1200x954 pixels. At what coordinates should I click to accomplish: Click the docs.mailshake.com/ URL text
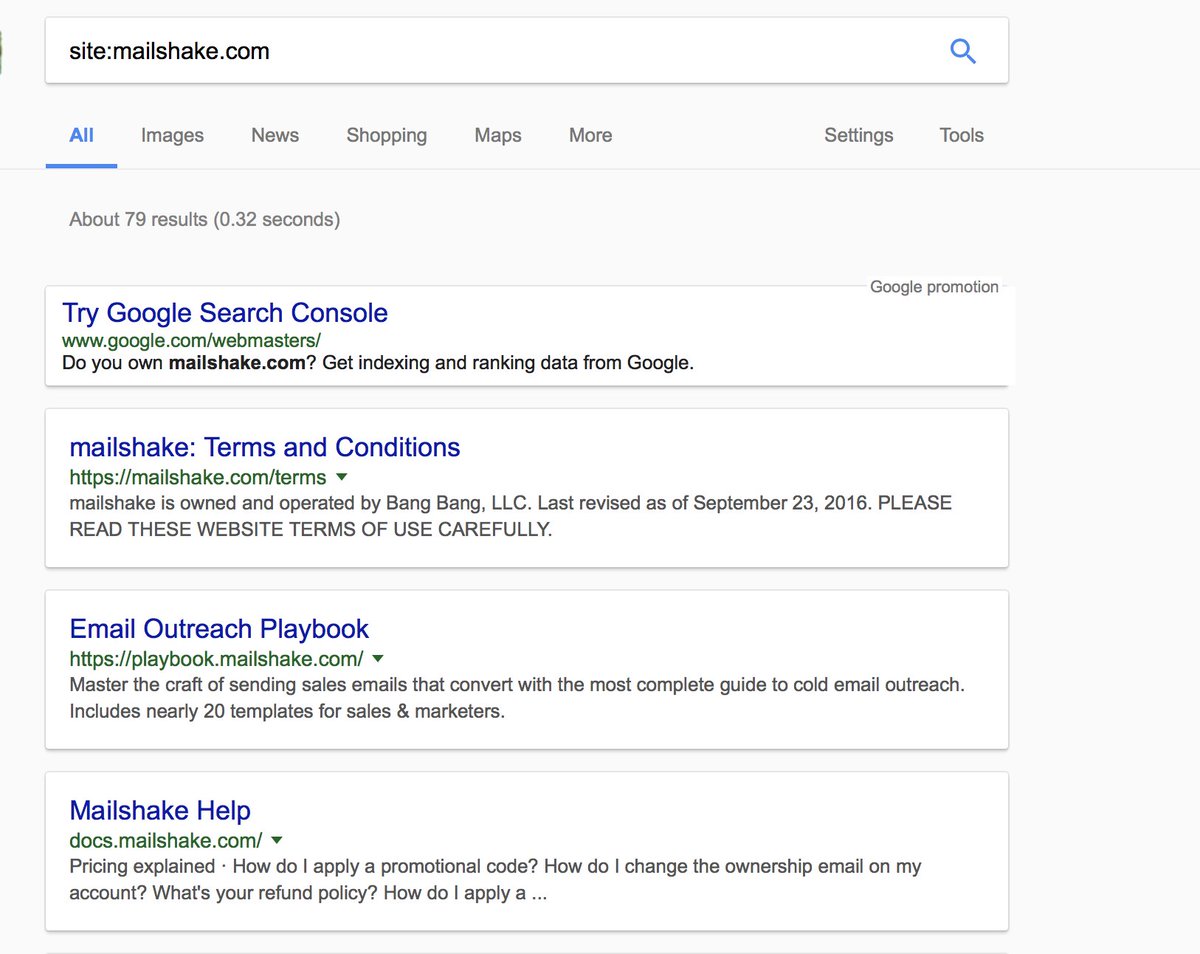(x=166, y=840)
